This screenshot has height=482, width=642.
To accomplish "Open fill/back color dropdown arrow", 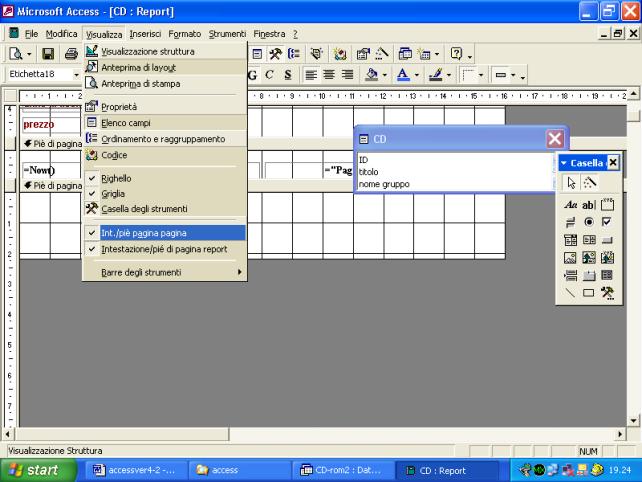I will (x=384, y=75).
